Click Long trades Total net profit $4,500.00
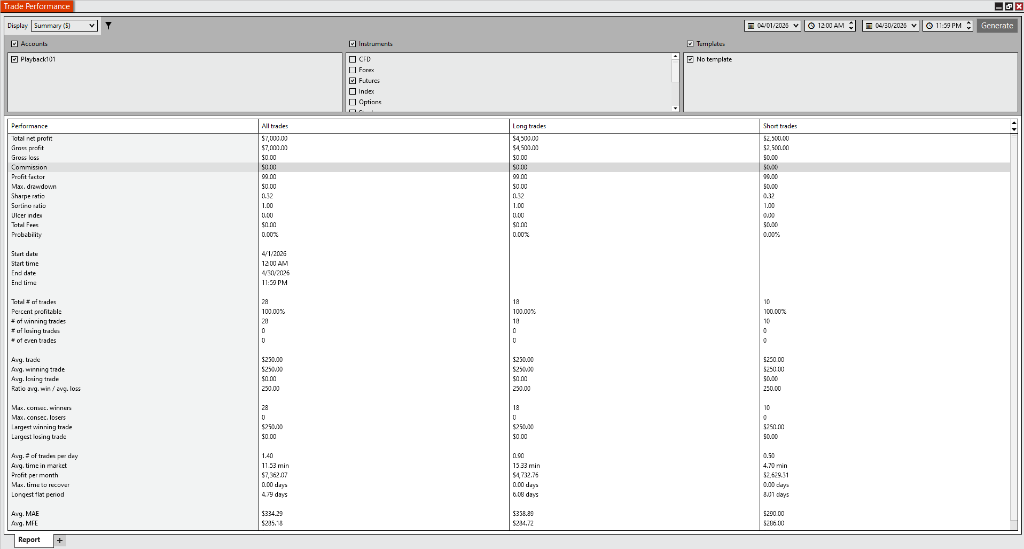Viewport: 1024px width, 549px height. point(526,138)
